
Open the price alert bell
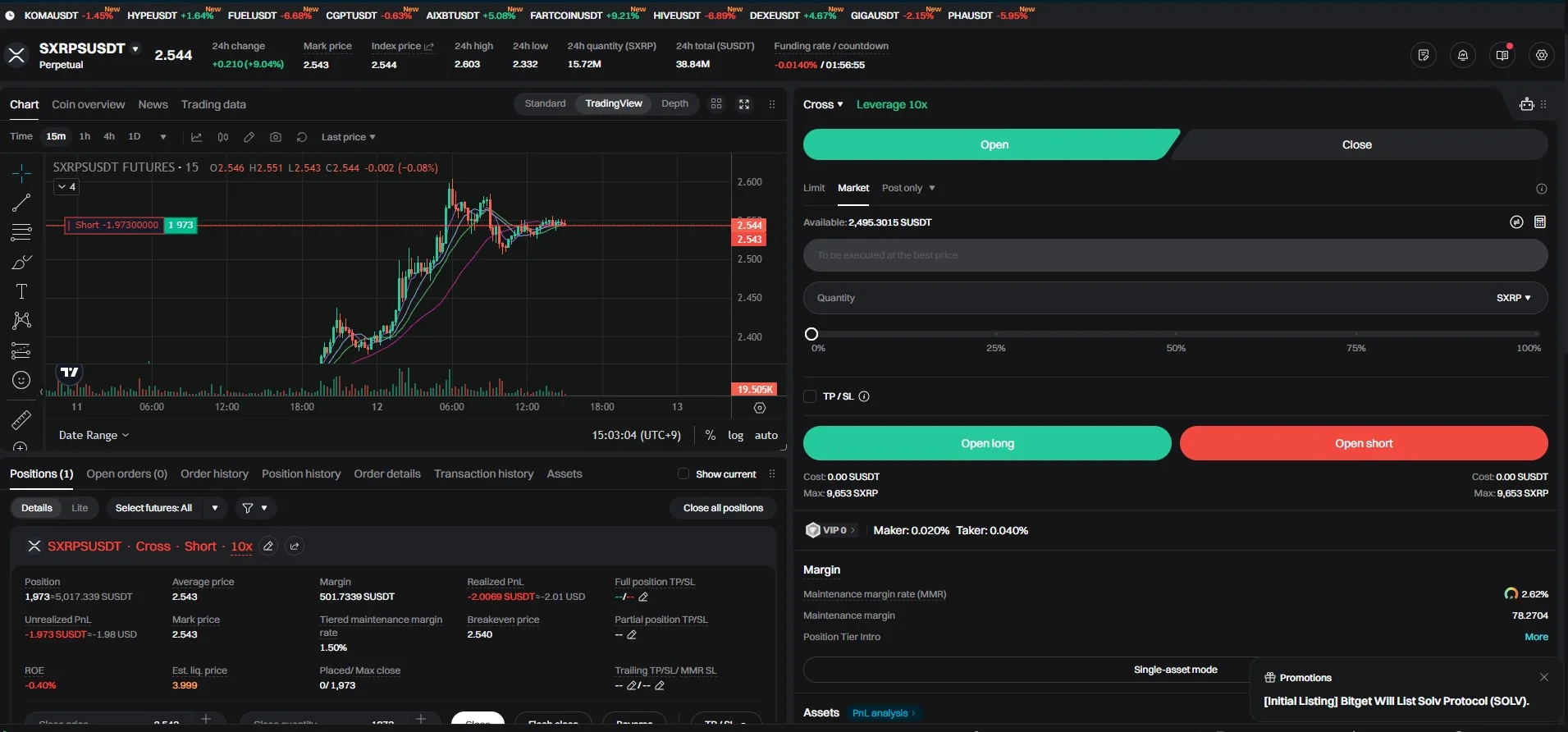(x=1463, y=55)
